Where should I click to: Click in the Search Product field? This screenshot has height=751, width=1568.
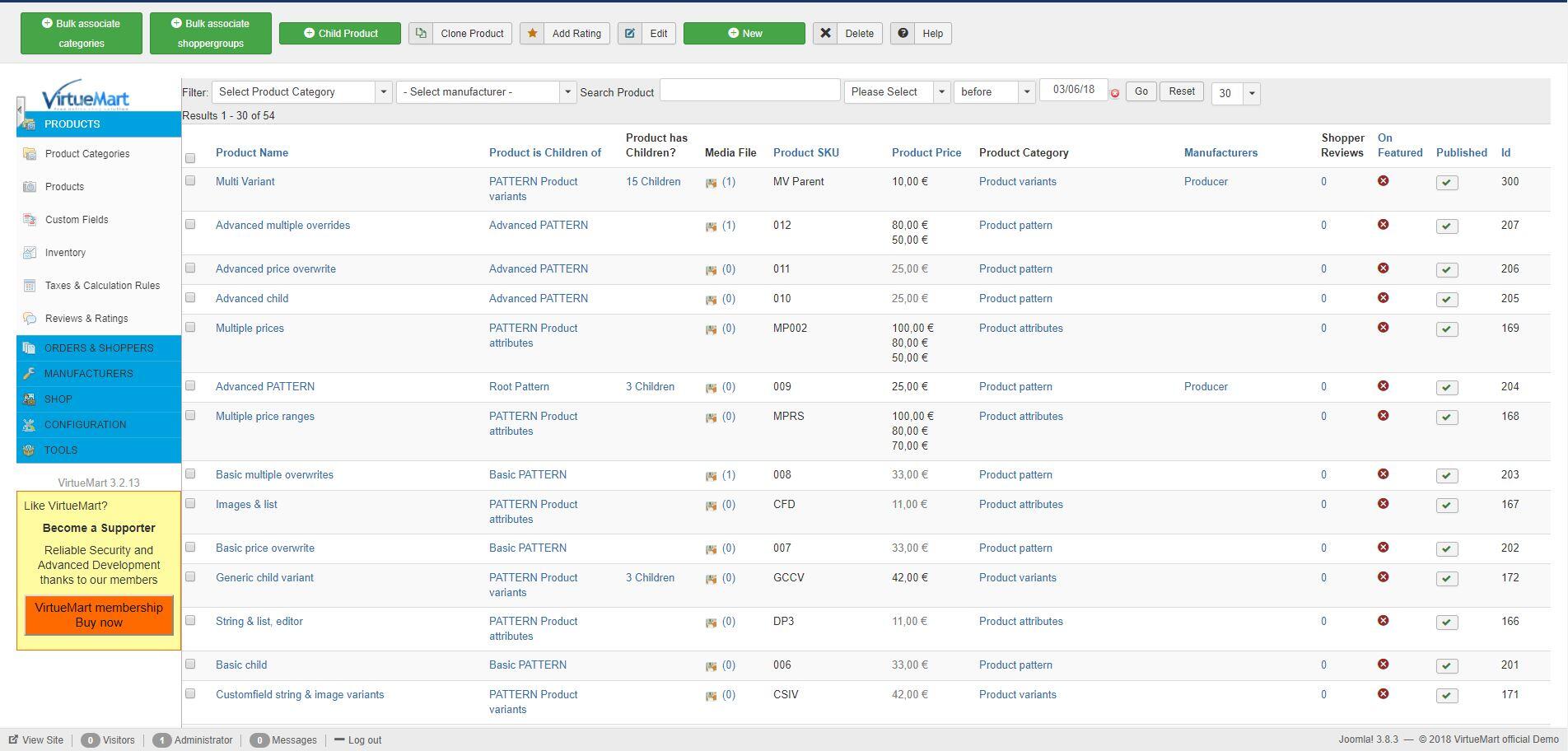[x=749, y=90]
